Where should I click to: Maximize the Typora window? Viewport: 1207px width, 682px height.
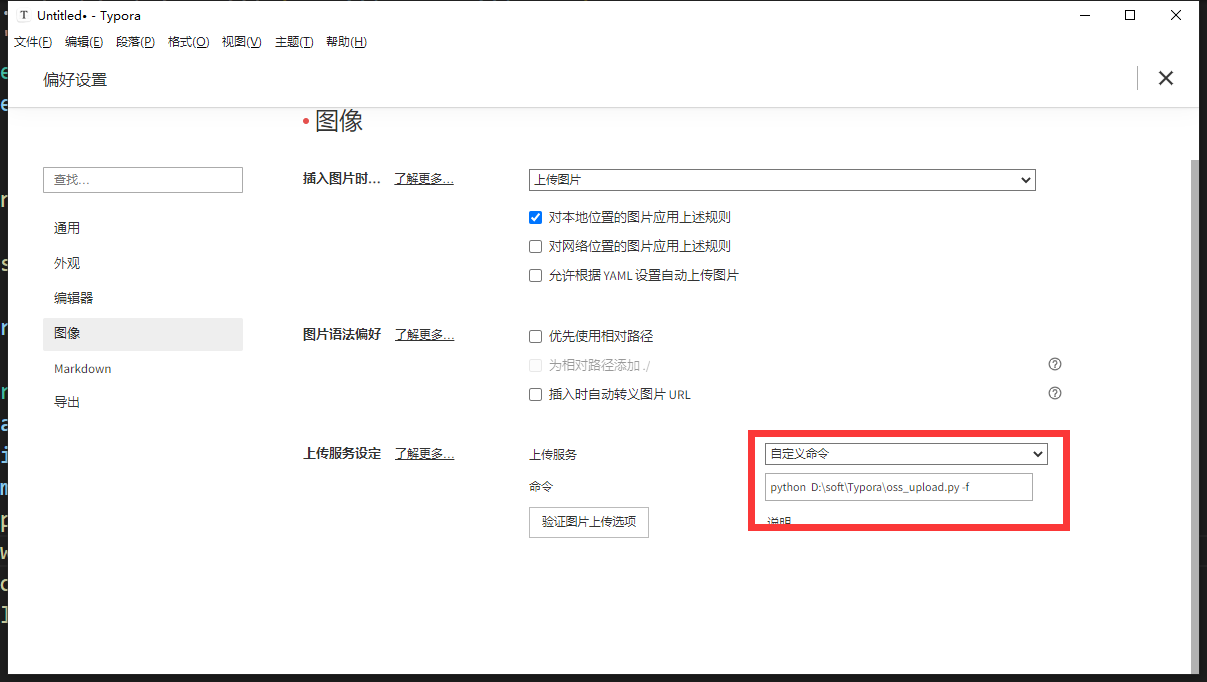pos(1130,15)
